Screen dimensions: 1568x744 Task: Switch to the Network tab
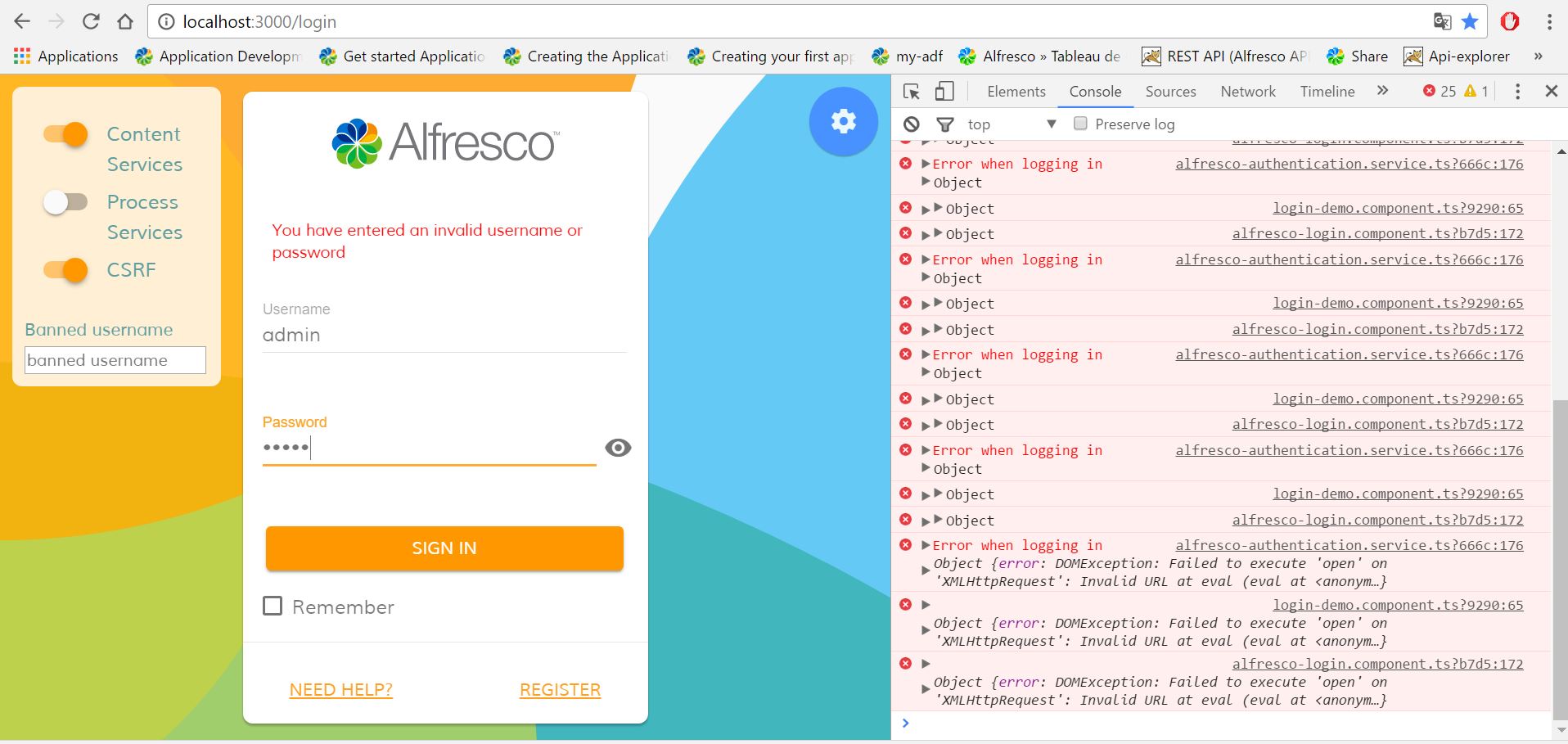(1248, 92)
